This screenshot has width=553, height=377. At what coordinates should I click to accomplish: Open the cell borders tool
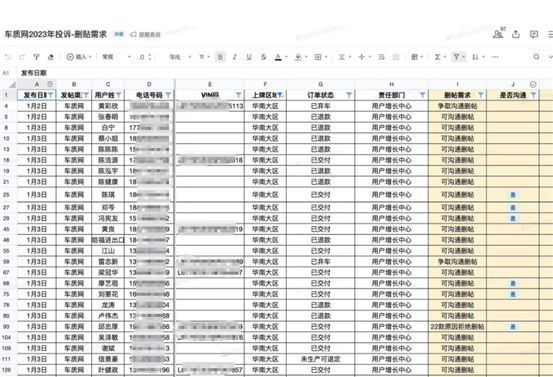coord(318,57)
